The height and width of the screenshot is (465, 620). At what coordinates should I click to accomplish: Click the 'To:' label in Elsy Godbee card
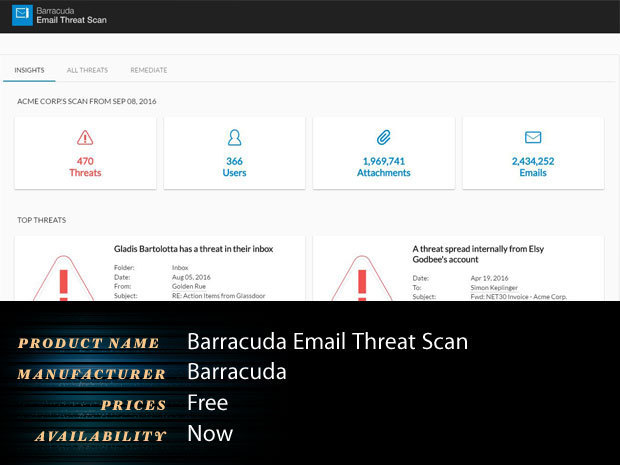[x=417, y=287]
